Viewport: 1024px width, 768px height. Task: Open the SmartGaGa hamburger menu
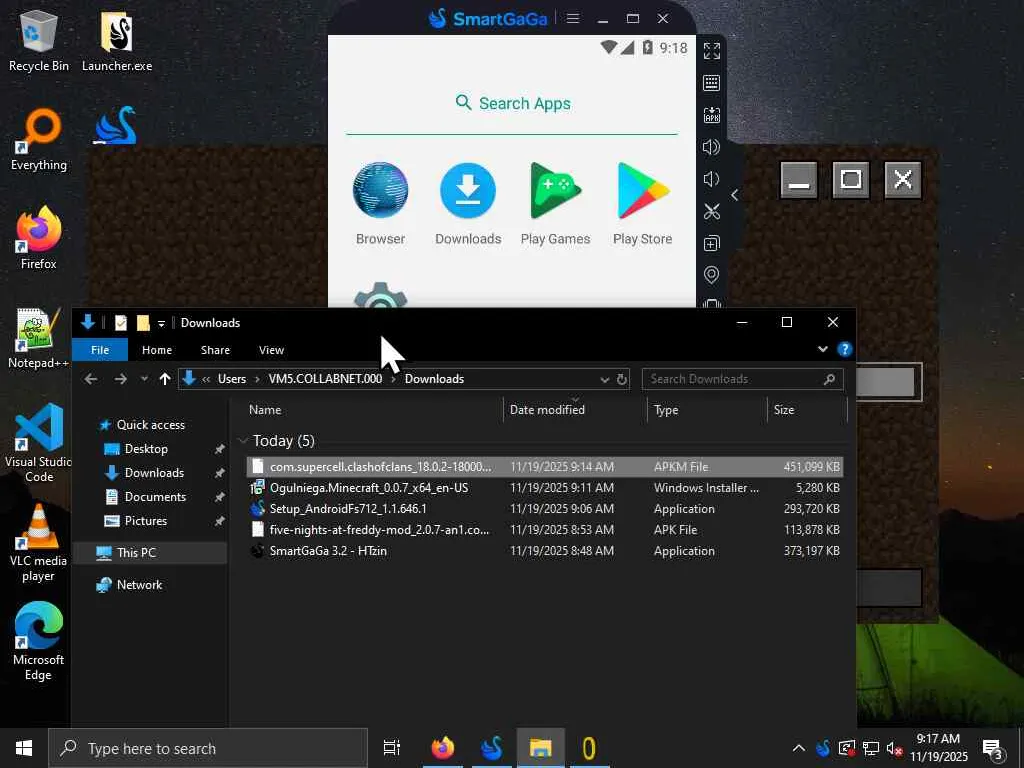coord(573,18)
